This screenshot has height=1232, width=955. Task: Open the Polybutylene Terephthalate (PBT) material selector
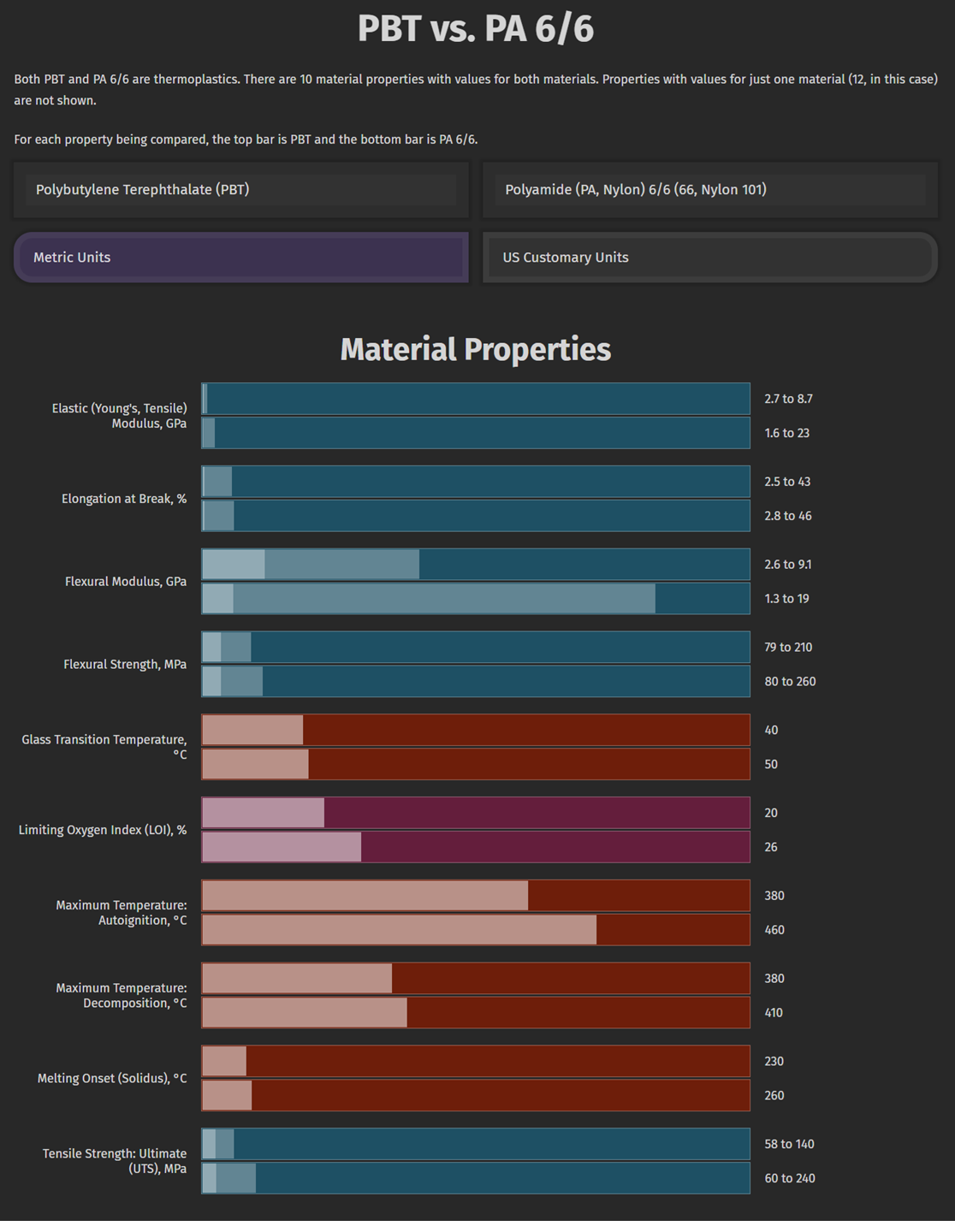pos(240,190)
